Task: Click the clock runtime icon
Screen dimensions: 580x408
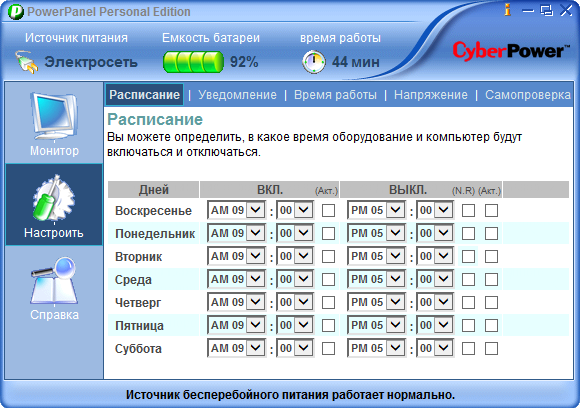Action: coord(314,62)
